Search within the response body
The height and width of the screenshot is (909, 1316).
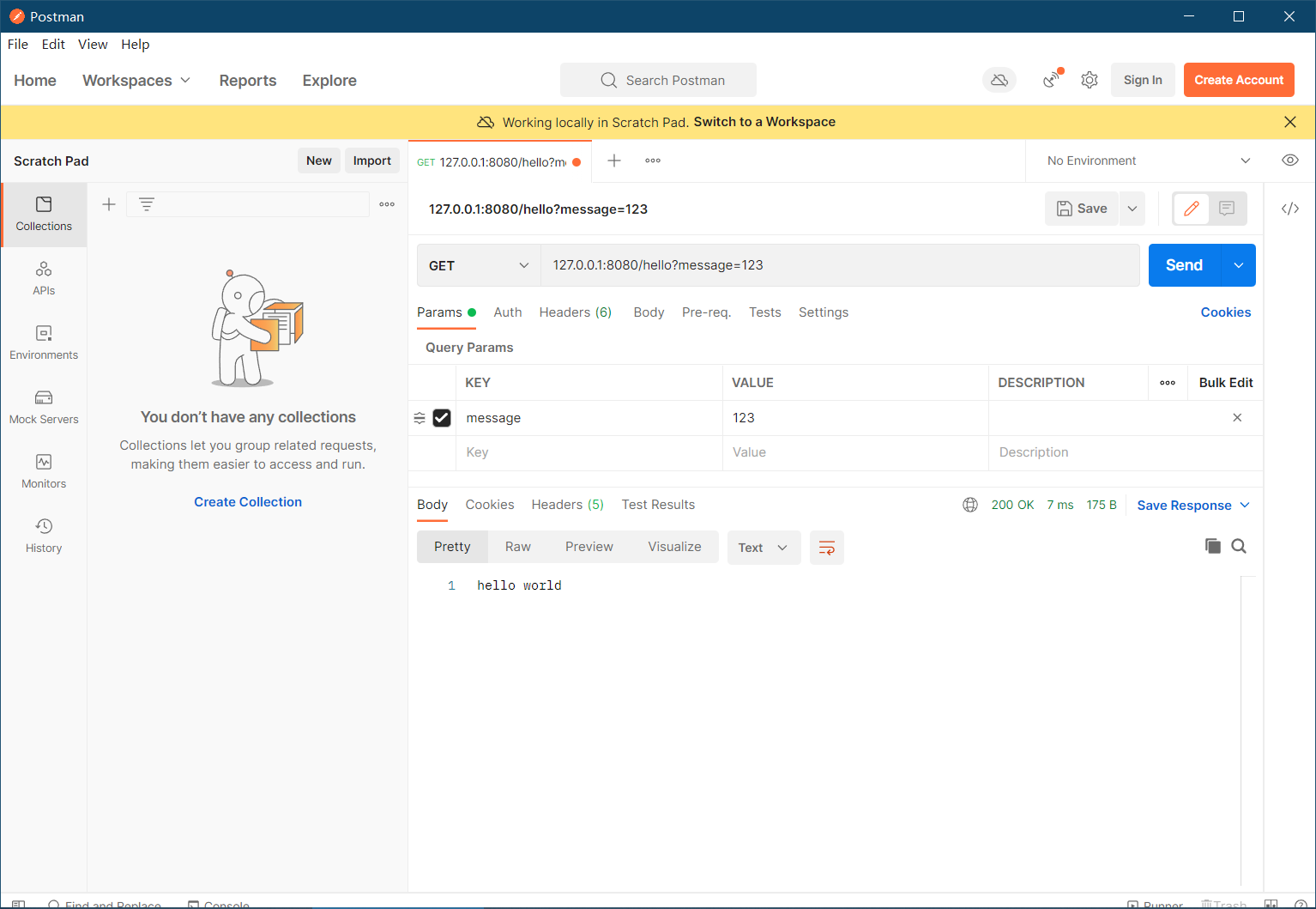click(x=1239, y=546)
